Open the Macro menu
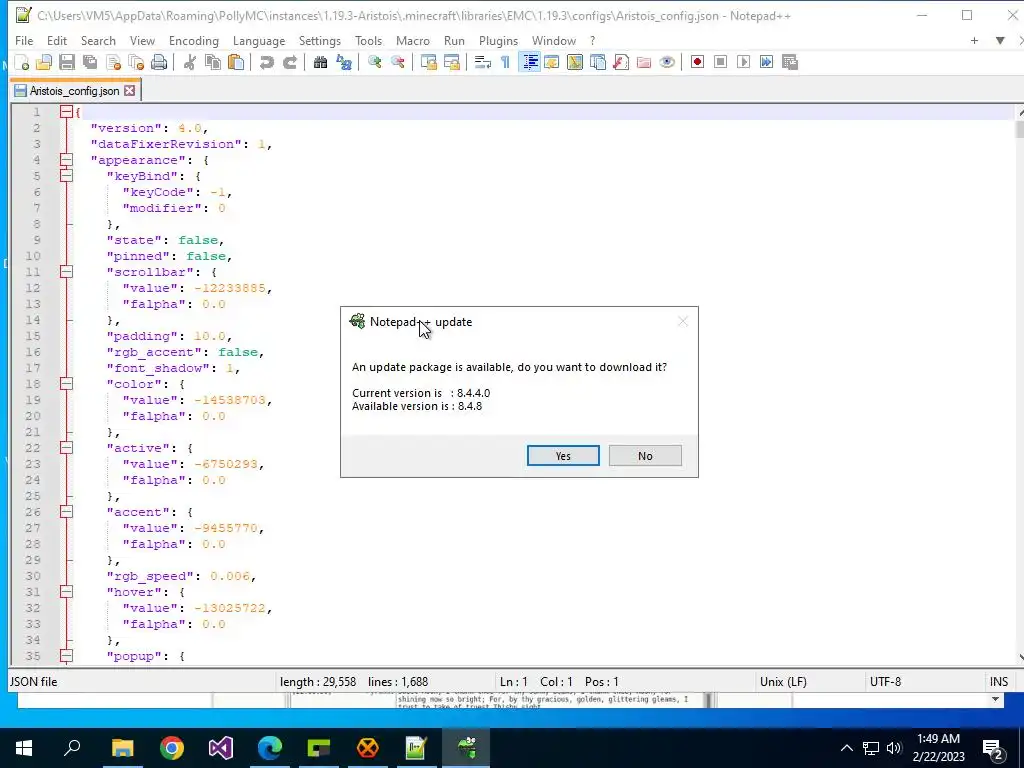The width and height of the screenshot is (1024, 768). (x=413, y=40)
